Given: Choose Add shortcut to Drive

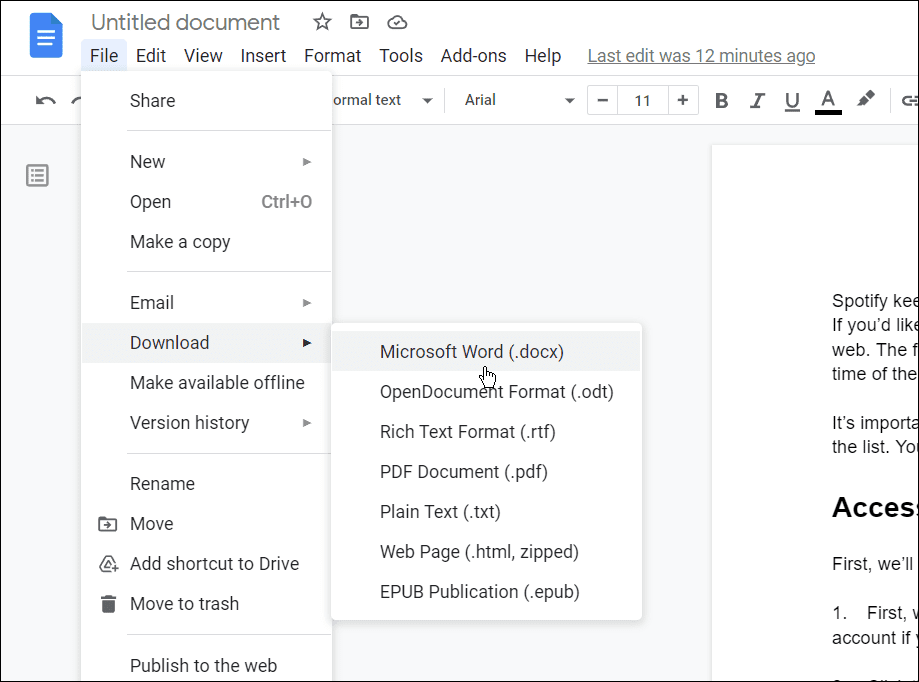Looking at the screenshot, I should pyautogui.click(x=207, y=564).
